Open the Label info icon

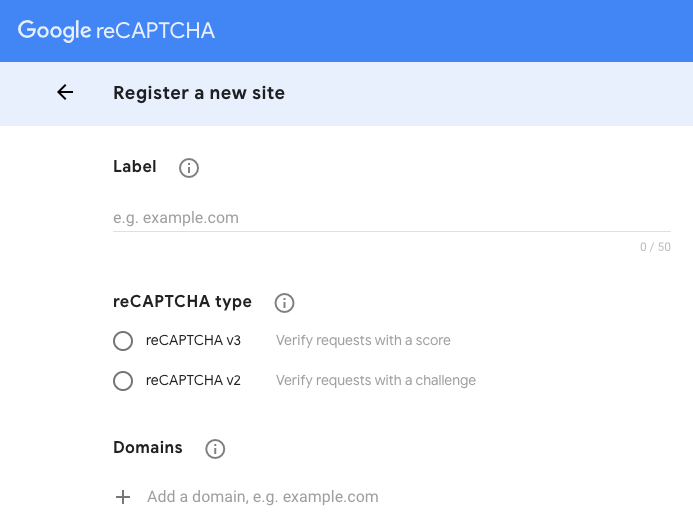click(x=189, y=168)
